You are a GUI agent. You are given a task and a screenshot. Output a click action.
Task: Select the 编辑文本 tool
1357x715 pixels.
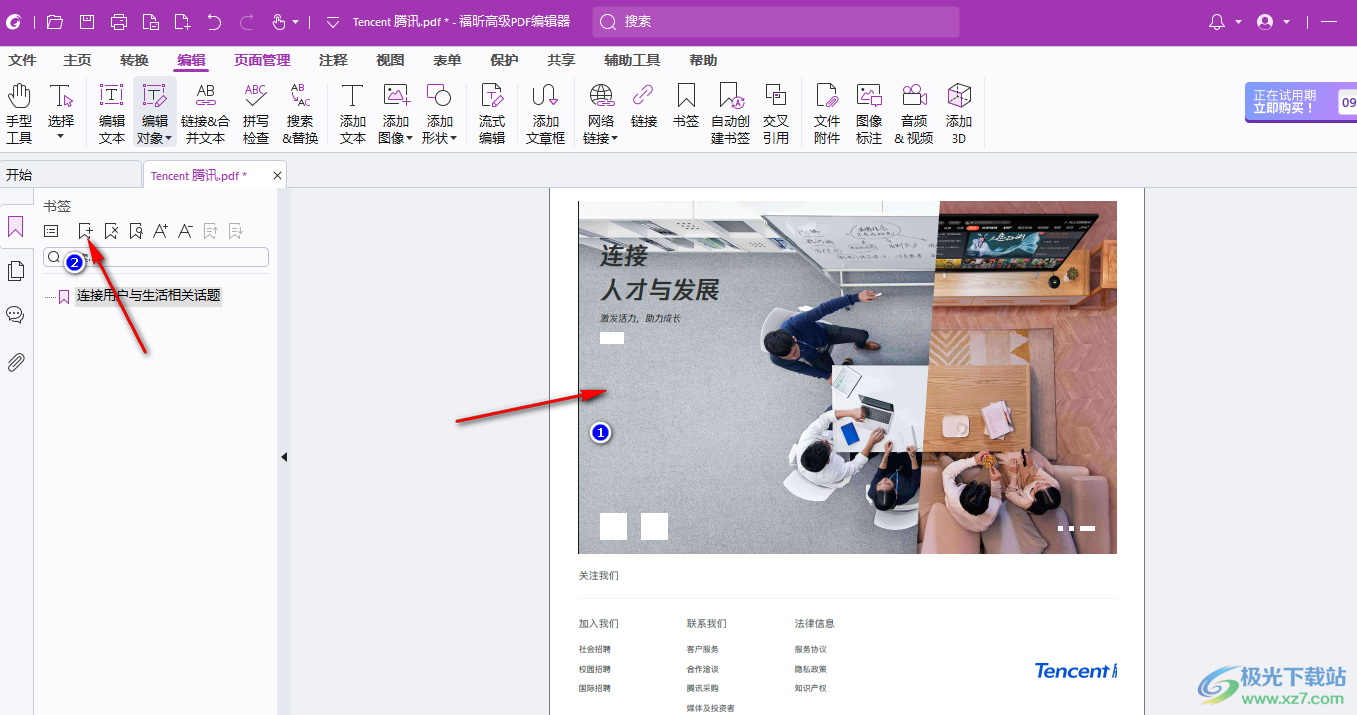click(111, 112)
